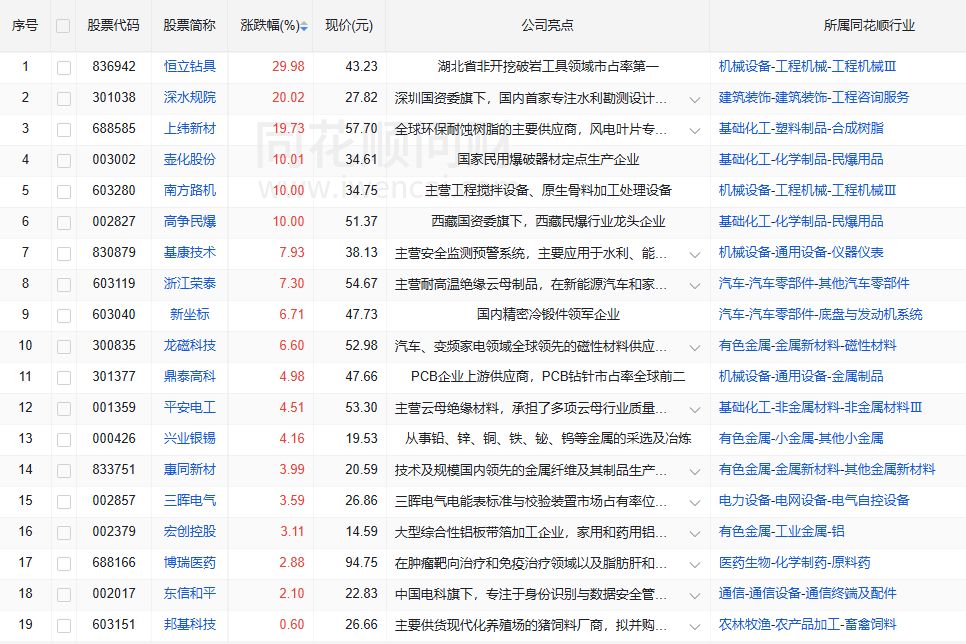Open stock link 恒立钻具

pyautogui.click(x=190, y=67)
